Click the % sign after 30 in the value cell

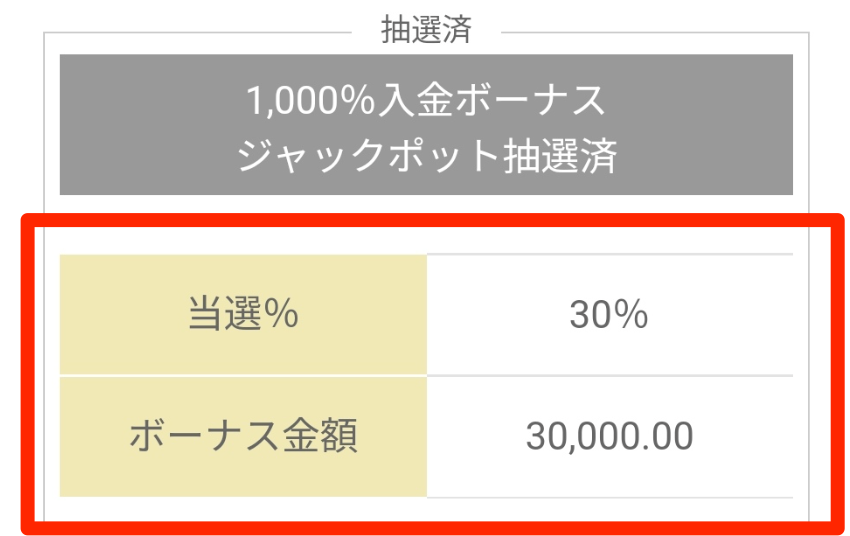[631, 314]
